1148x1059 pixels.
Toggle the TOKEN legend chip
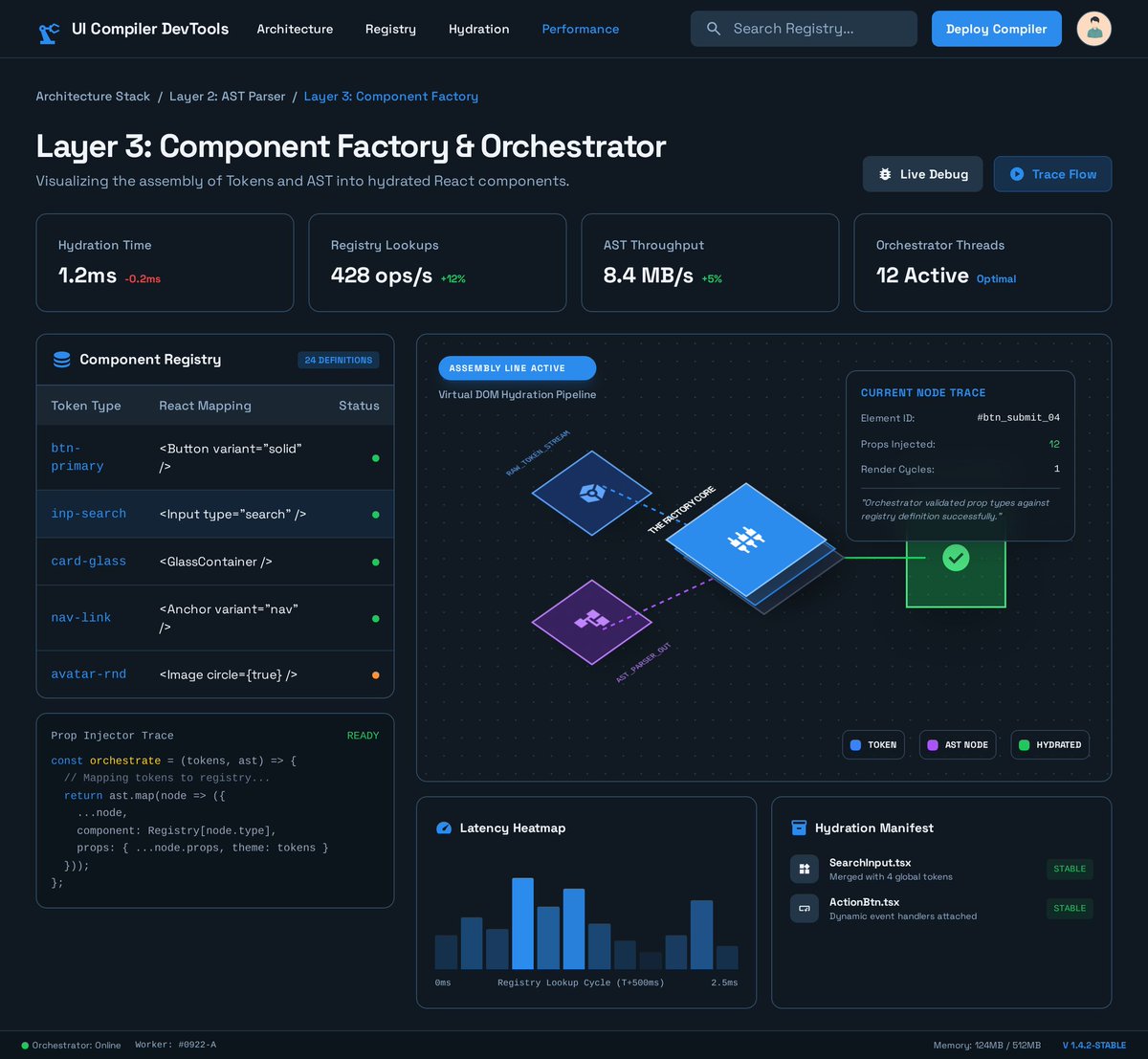[x=874, y=745]
